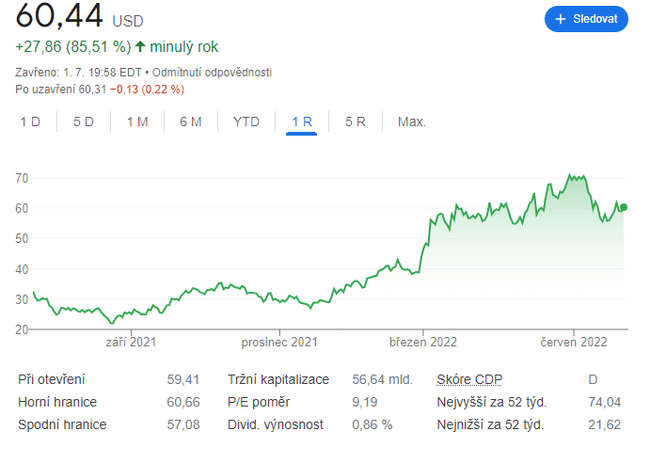This screenshot has width=650, height=450.
Task: Select the 1 M chart range
Action: (x=137, y=122)
